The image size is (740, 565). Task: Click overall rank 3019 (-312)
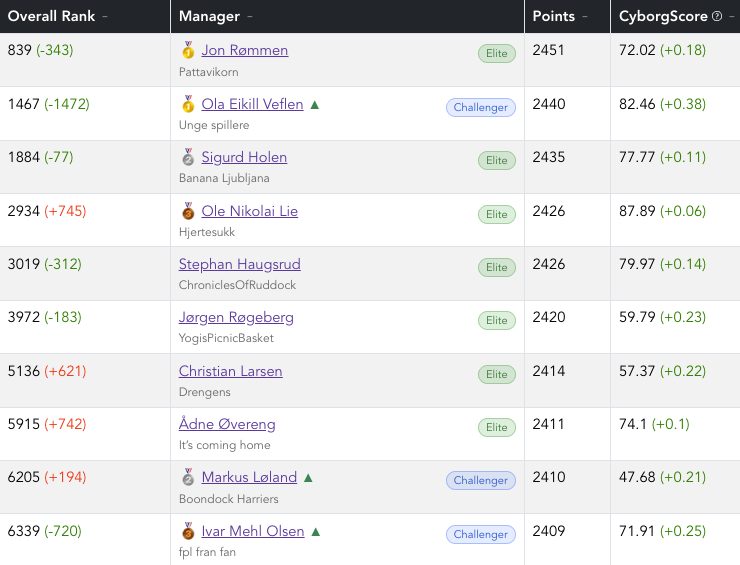[x=44, y=264]
